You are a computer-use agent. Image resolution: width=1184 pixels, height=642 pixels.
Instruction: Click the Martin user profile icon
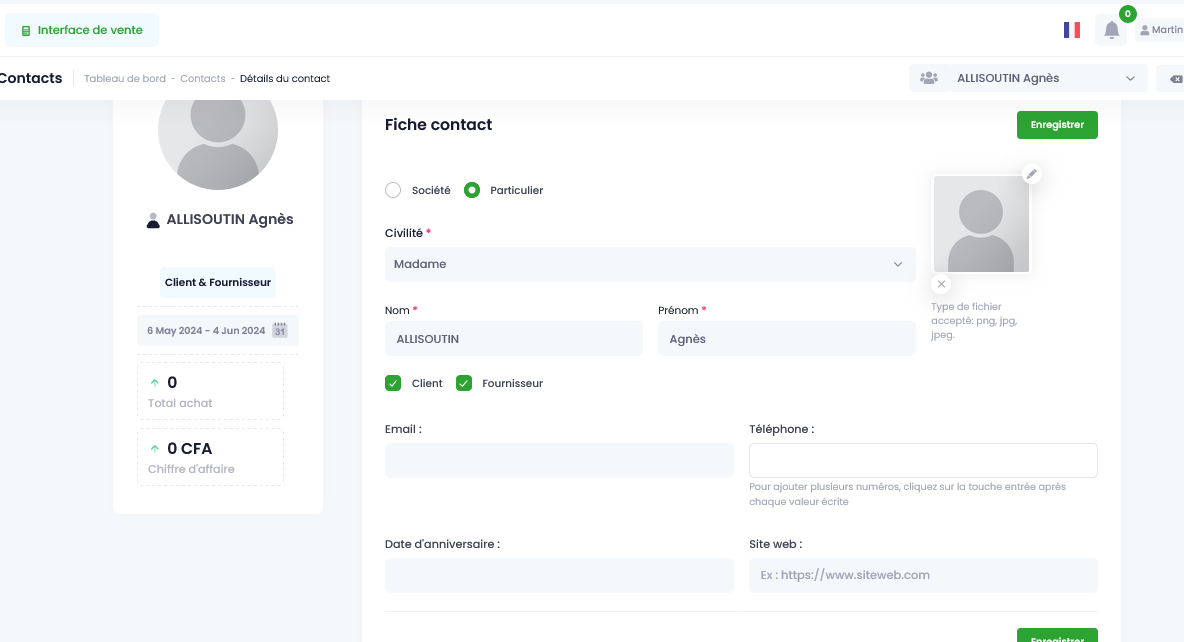[x=1145, y=30]
